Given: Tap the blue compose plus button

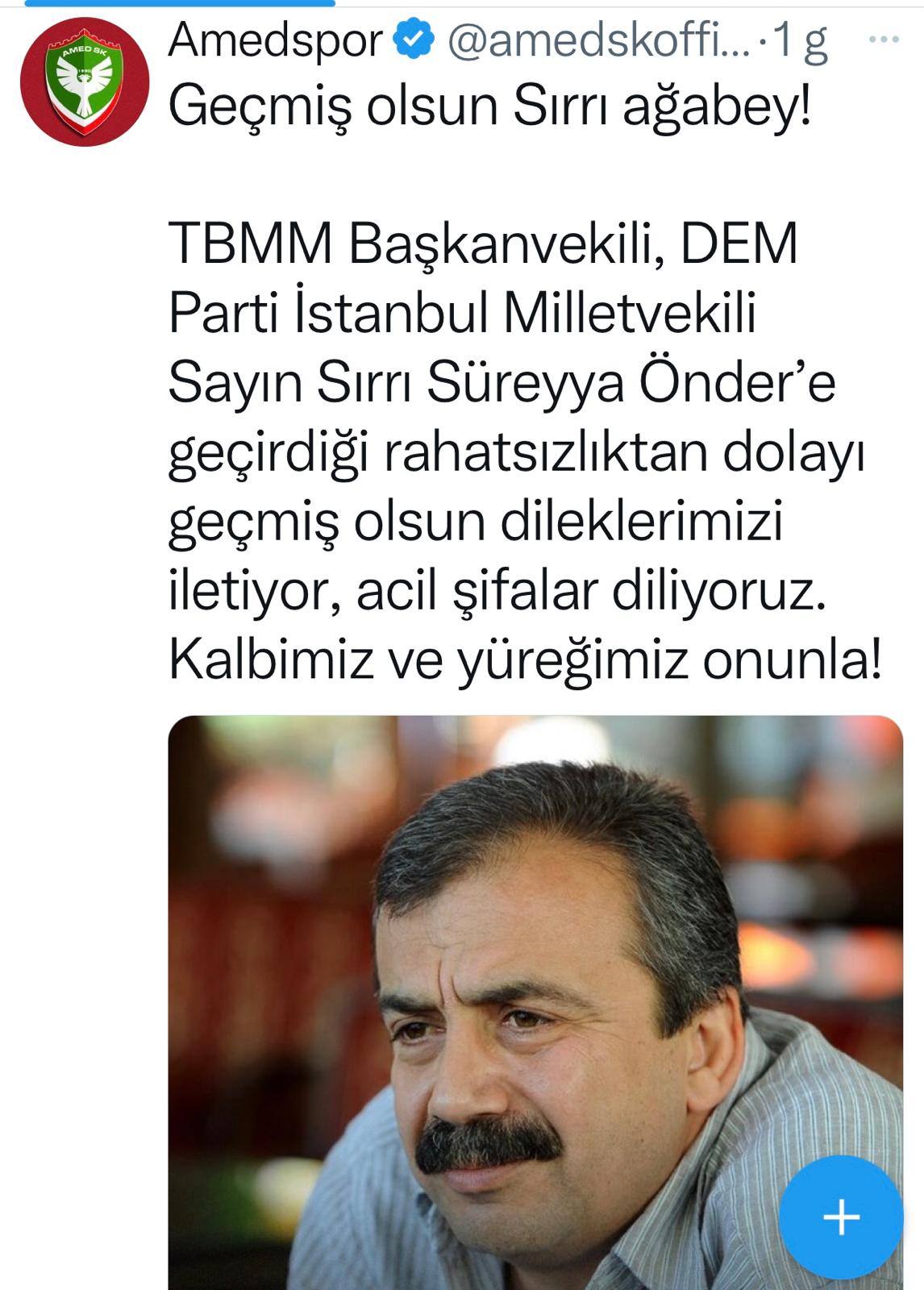Looking at the screenshot, I should tap(841, 1217).
